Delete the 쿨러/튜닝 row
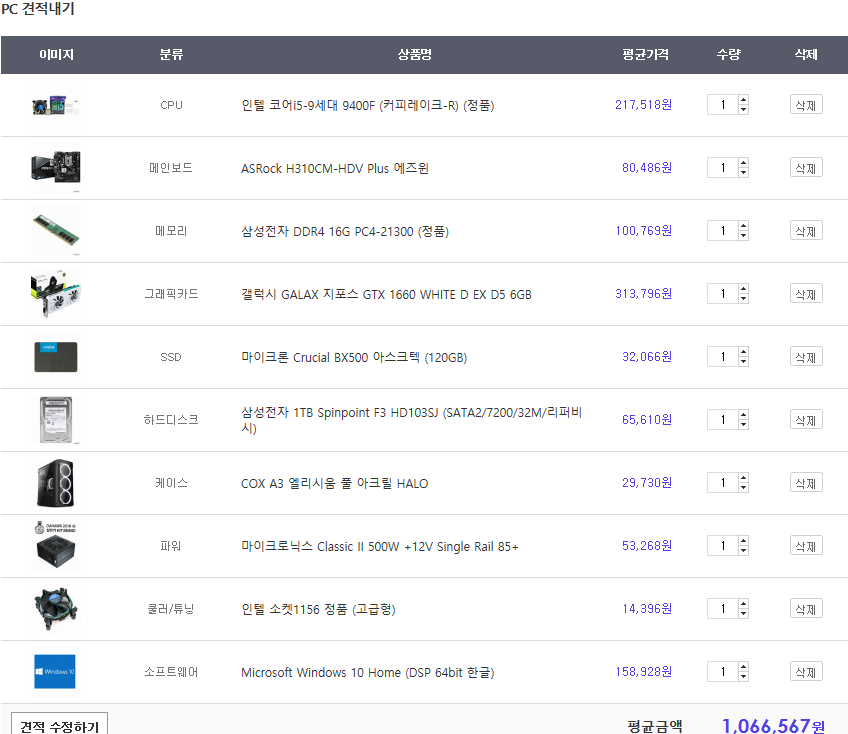 (x=806, y=609)
